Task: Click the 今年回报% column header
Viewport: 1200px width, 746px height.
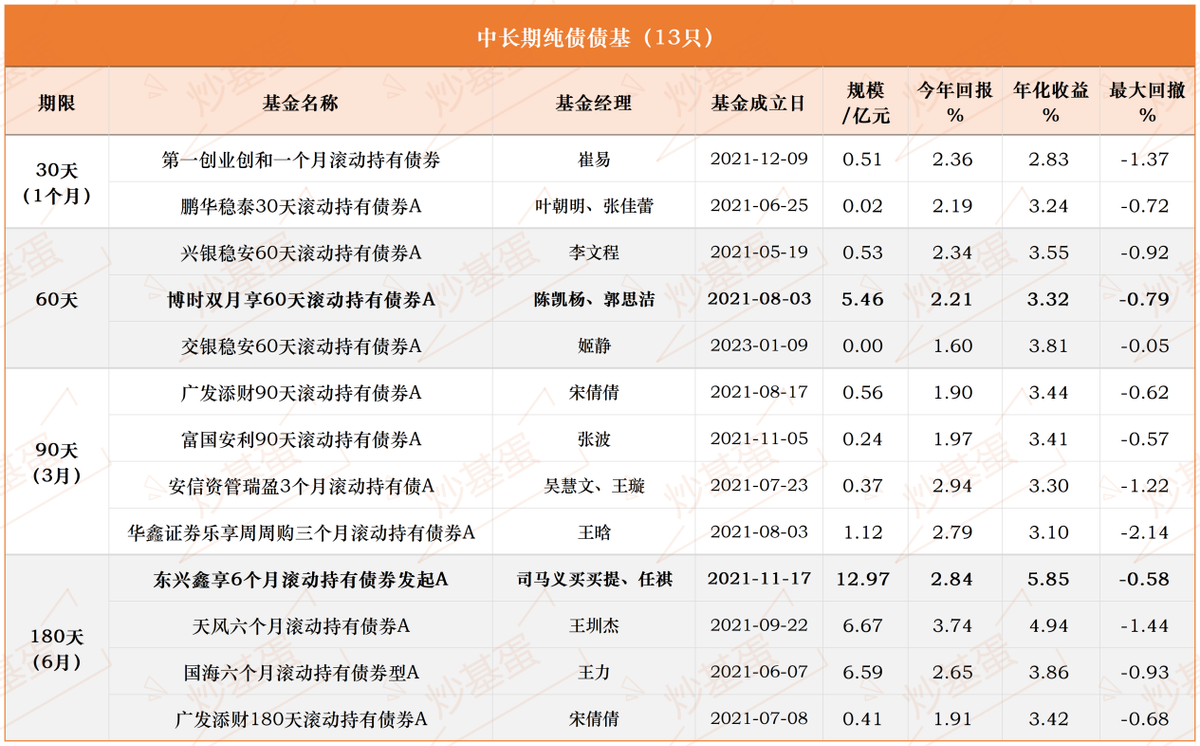Action: pos(955,103)
